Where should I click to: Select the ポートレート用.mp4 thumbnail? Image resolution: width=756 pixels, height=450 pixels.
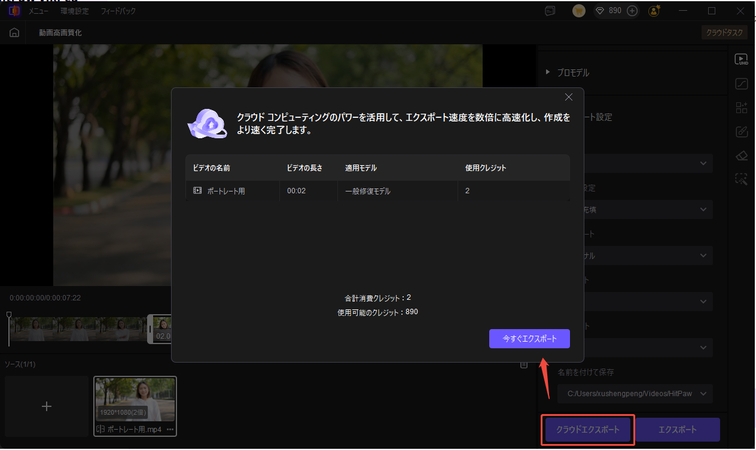[135, 400]
